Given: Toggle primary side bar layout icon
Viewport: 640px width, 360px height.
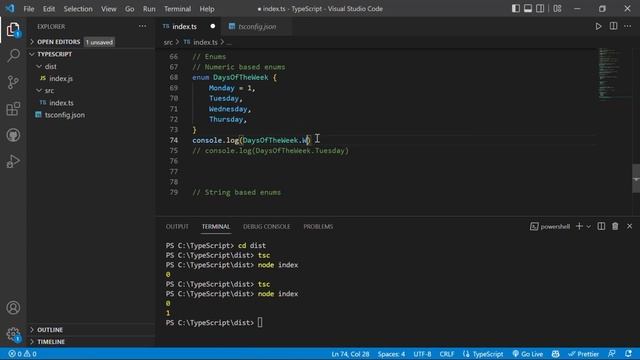Looking at the screenshot, I should [516, 9].
